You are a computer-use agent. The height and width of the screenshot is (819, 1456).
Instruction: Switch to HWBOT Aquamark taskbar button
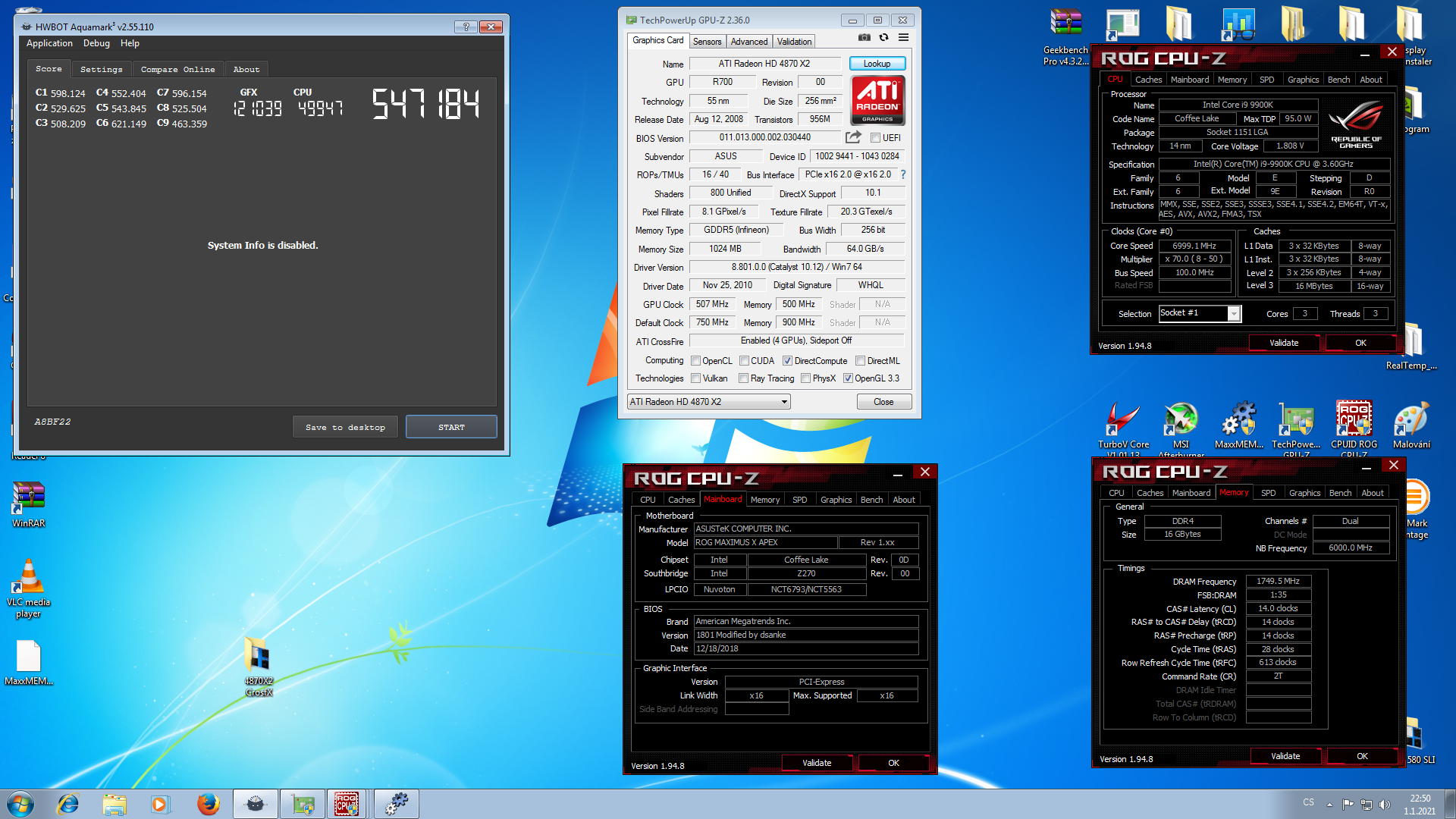coord(256,804)
